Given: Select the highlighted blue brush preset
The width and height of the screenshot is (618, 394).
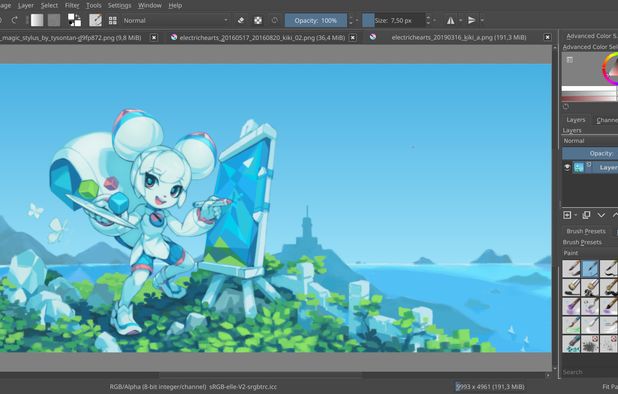Looking at the screenshot, I should pos(590,268).
